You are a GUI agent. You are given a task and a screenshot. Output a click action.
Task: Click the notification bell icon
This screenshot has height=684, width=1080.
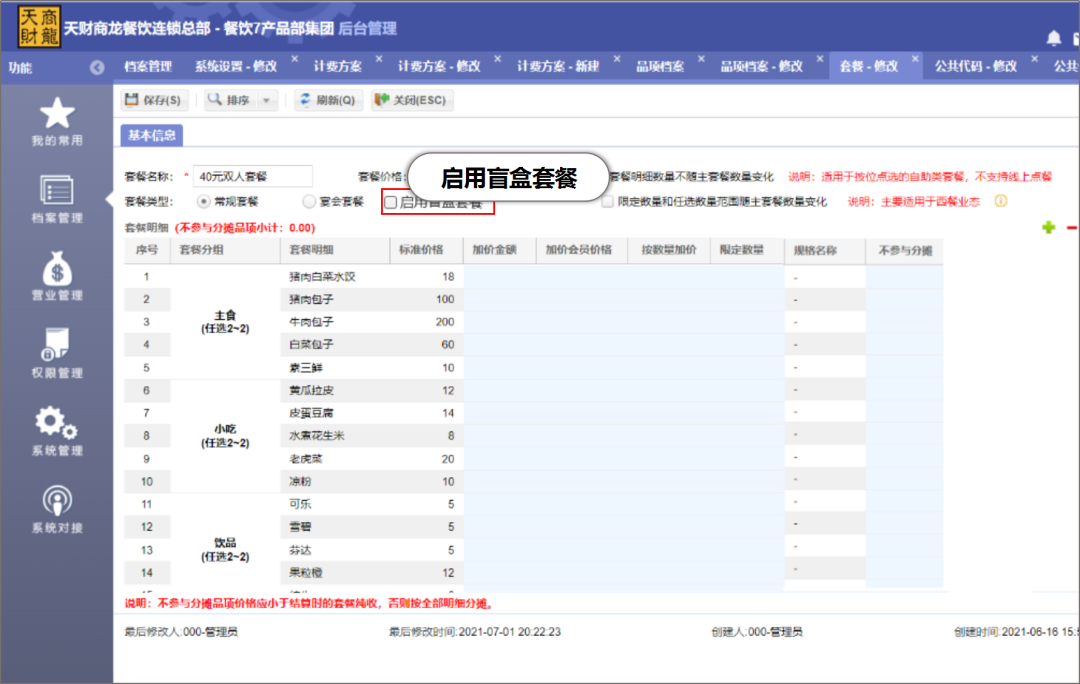[1053, 38]
